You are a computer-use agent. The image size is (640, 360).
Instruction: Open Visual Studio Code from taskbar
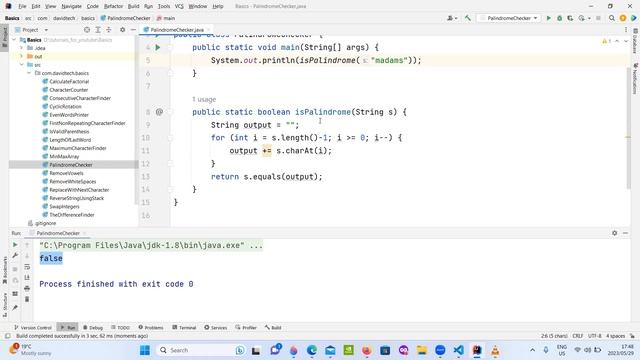click(458, 350)
